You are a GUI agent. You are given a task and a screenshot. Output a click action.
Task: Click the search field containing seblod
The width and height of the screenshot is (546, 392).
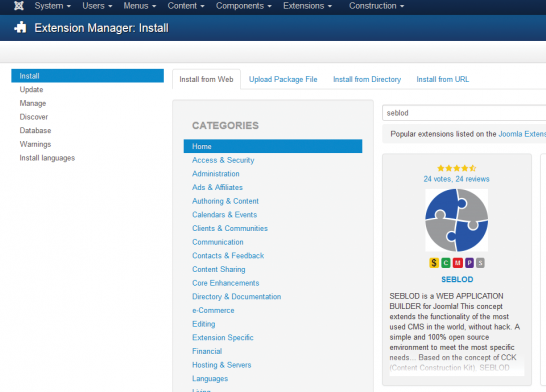[x=464, y=113]
